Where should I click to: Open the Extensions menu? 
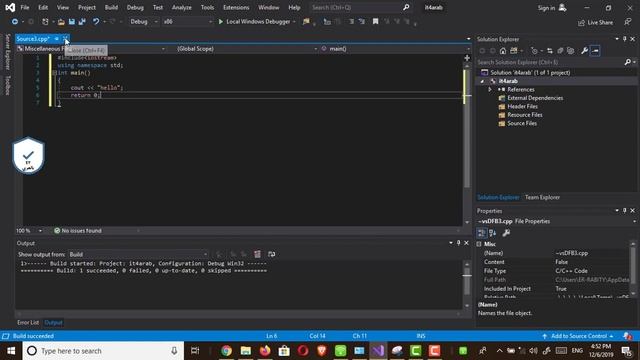coord(236,7)
